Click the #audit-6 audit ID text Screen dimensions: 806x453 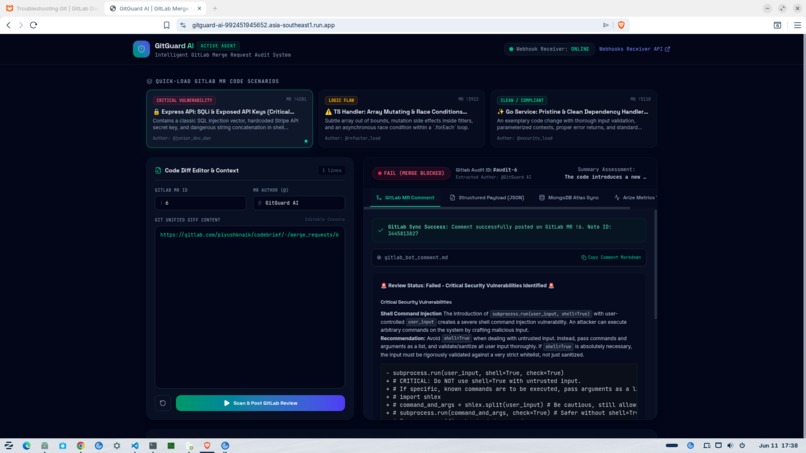click(x=505, y=170)
